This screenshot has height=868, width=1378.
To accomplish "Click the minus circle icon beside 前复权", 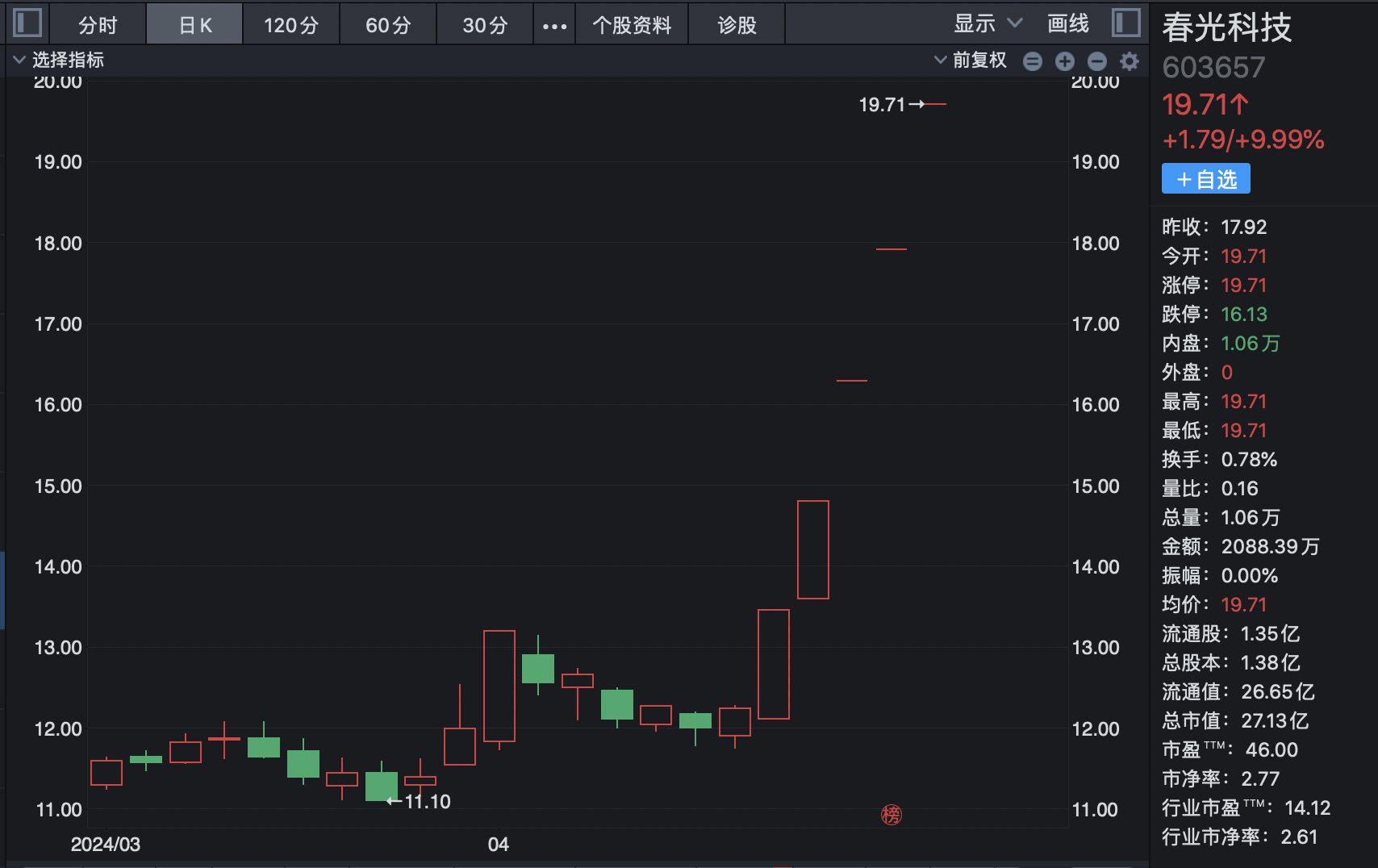I will pyautogui.click(x=1033, y=61).
